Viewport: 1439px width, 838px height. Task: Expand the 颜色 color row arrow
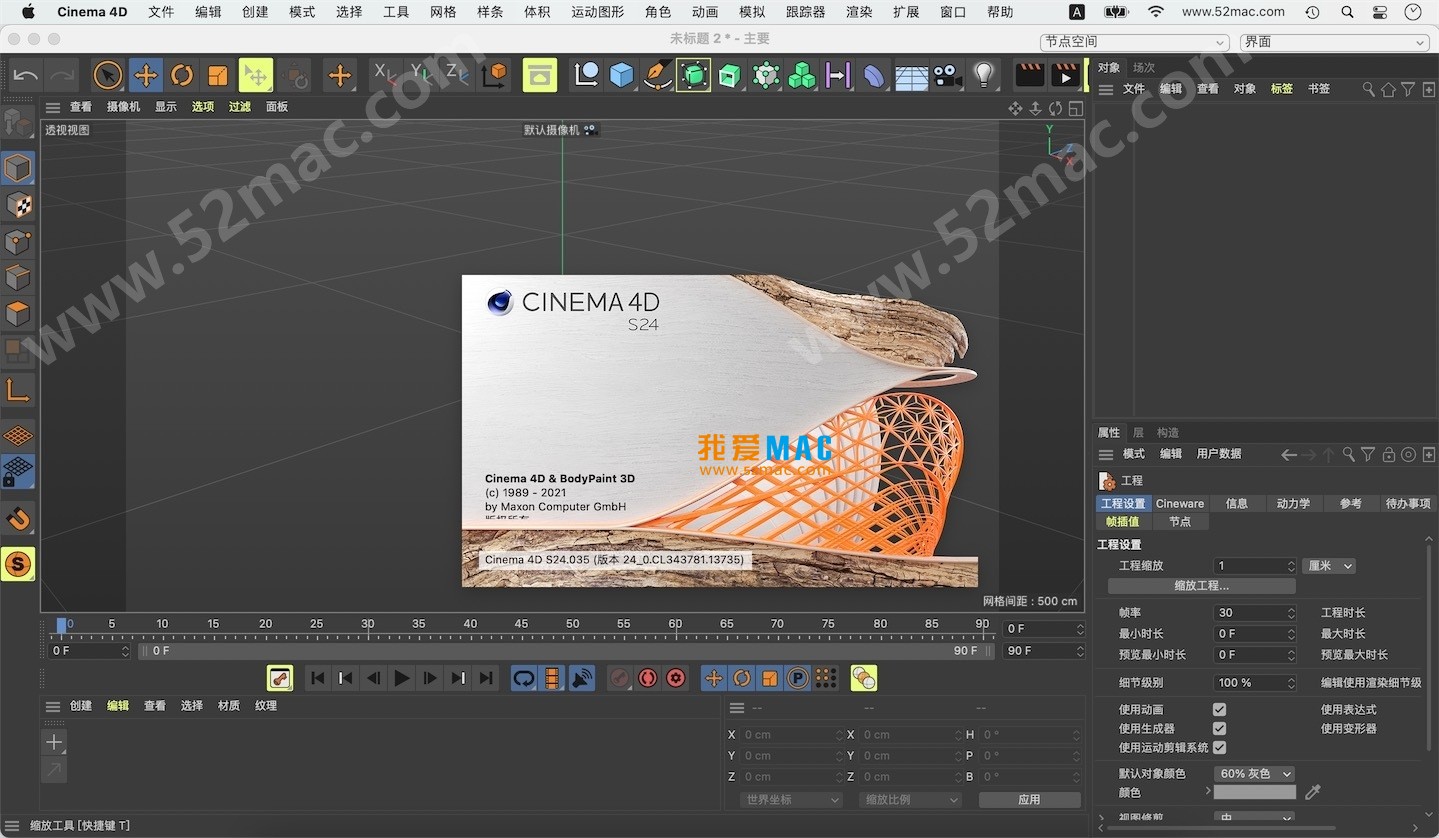tap(1208, 791)
